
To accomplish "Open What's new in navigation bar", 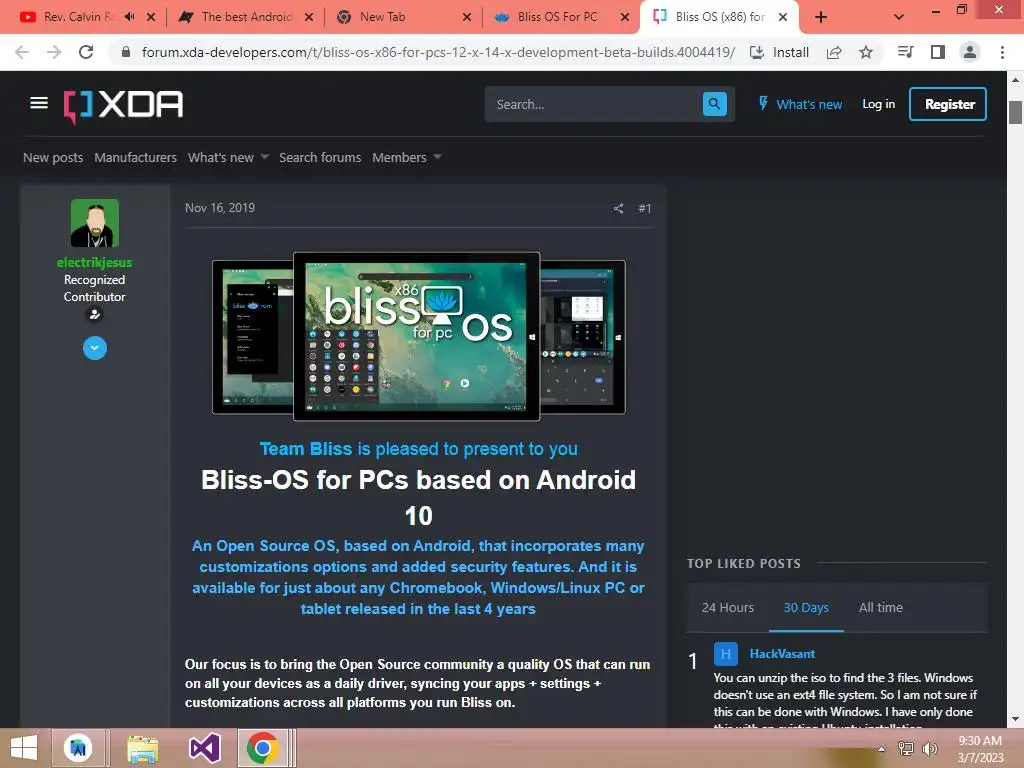I will [221, 157].
